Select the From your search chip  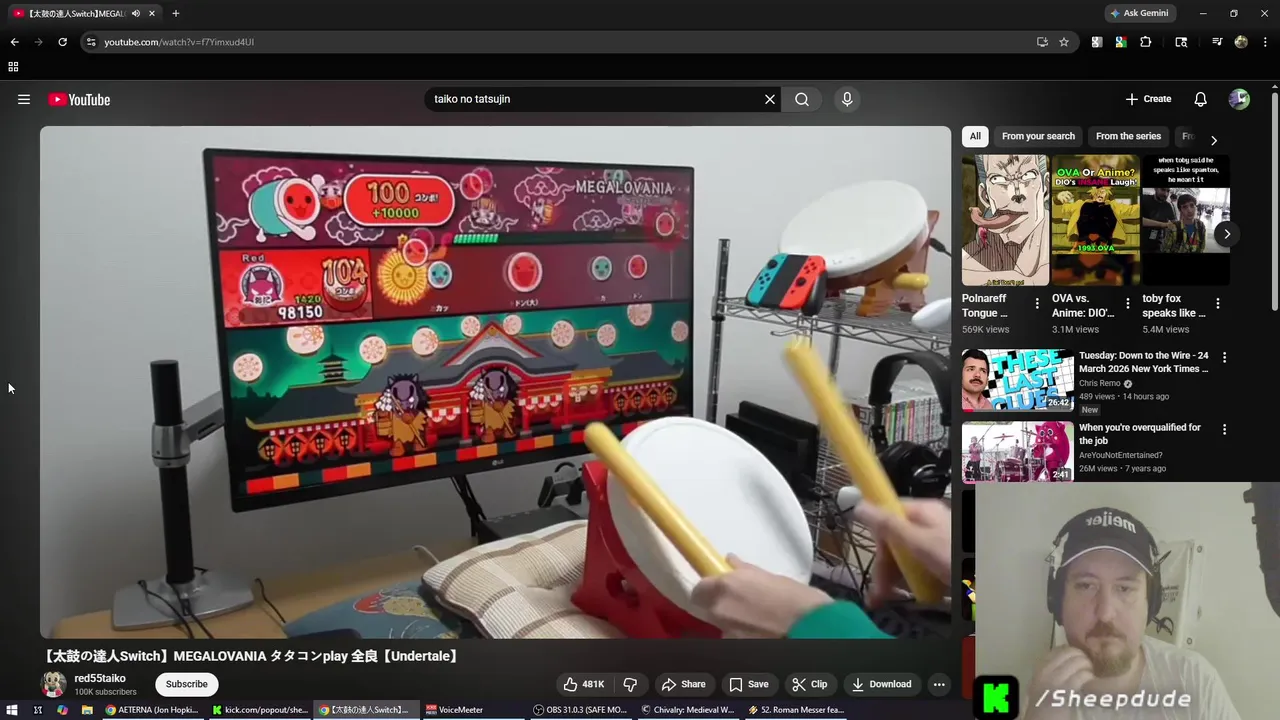tap(1038, 136)
